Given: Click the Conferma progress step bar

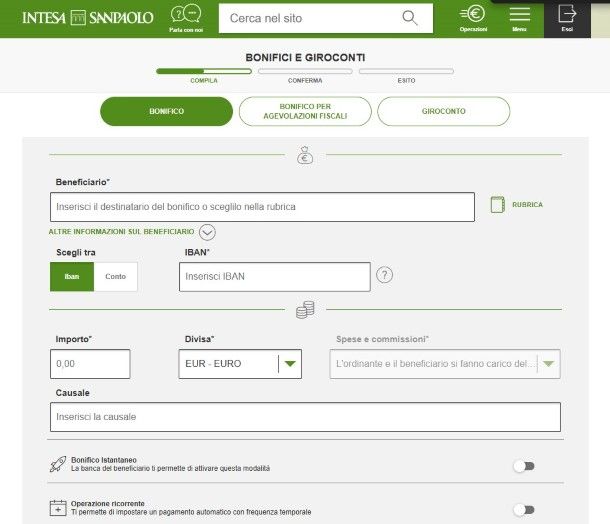Looking at the screenshot, I should pyautogui.click(x=305, y=71).
